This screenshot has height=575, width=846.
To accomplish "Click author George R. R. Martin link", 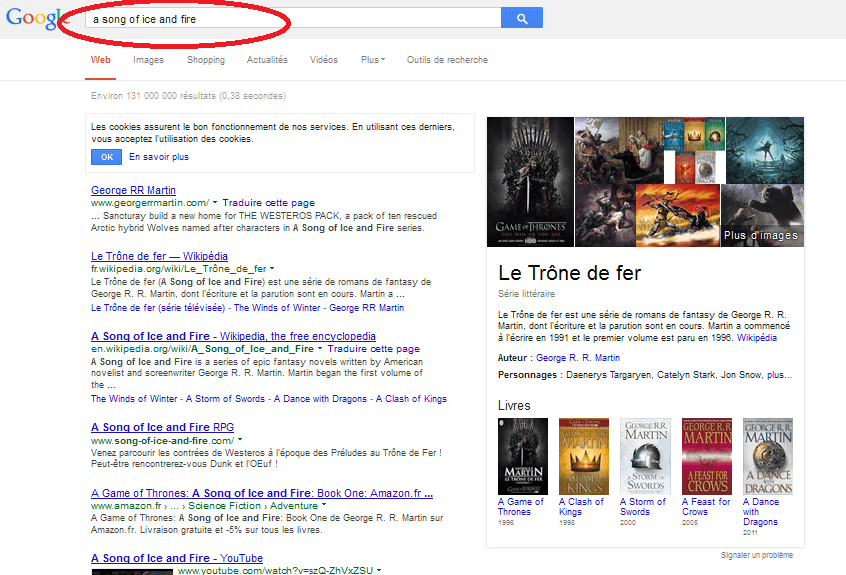I will pyautogui.click(x=578, y=358).
